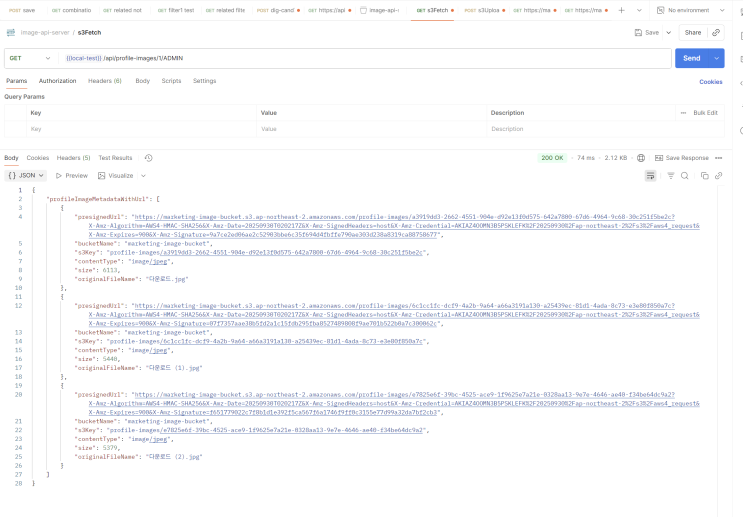The image size is (743, 517).
Task: Open the No environment dropdown
Action: [x=690, y=10]
